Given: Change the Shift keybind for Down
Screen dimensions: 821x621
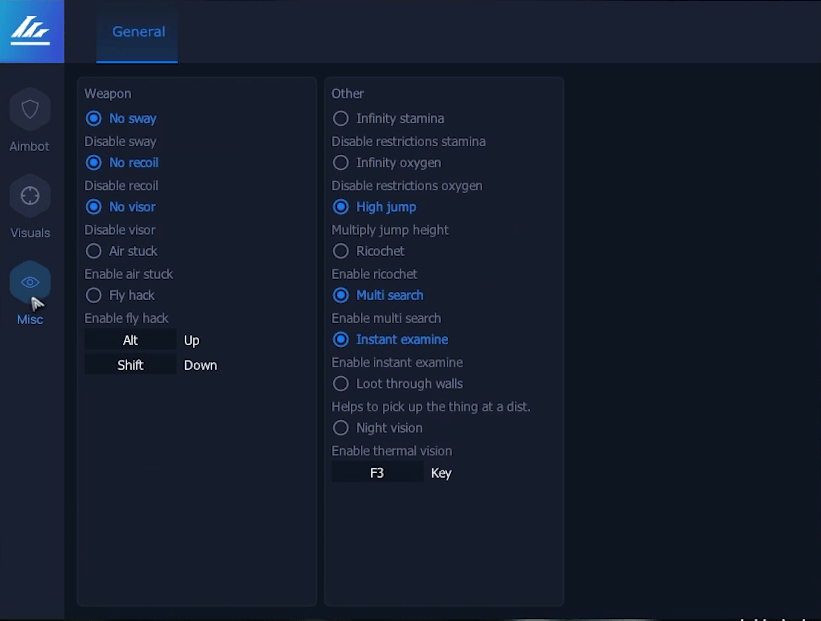Looking at the screenshot, I should 130,365.
